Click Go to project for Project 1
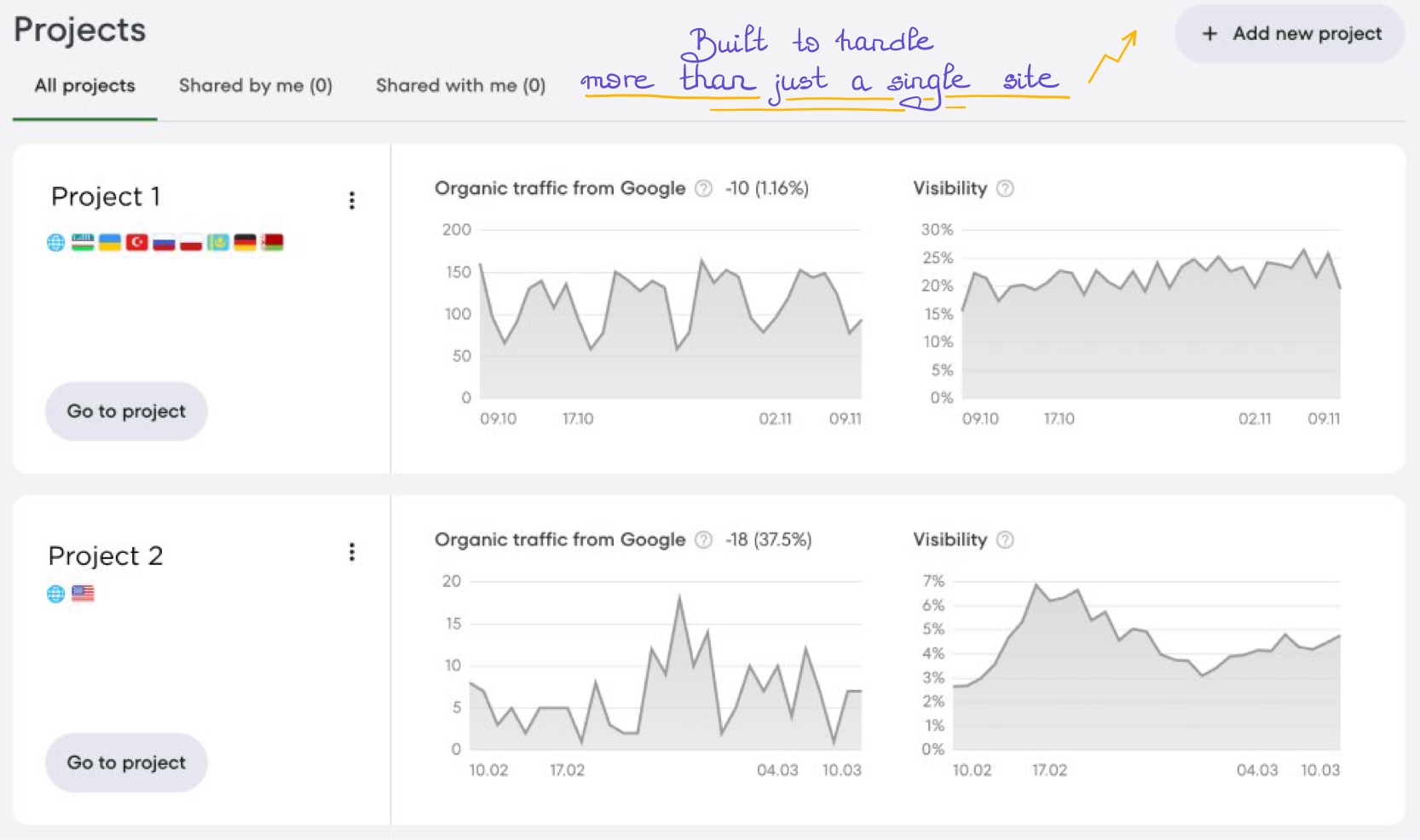The height and width of the screenshot is (840, 1420). click(x=125, y=411)
